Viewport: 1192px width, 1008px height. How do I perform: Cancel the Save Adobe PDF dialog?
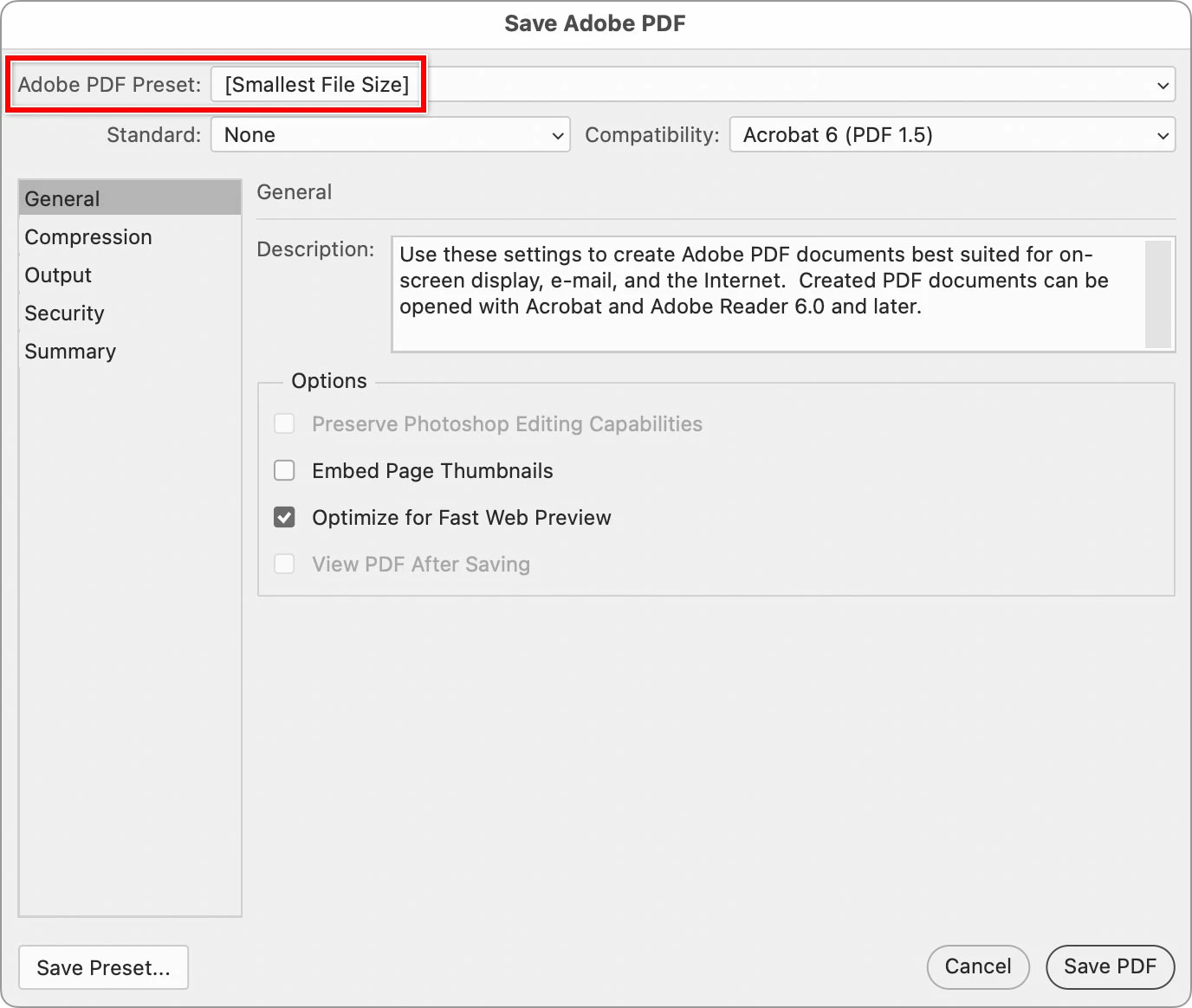[x=978, y=966]
